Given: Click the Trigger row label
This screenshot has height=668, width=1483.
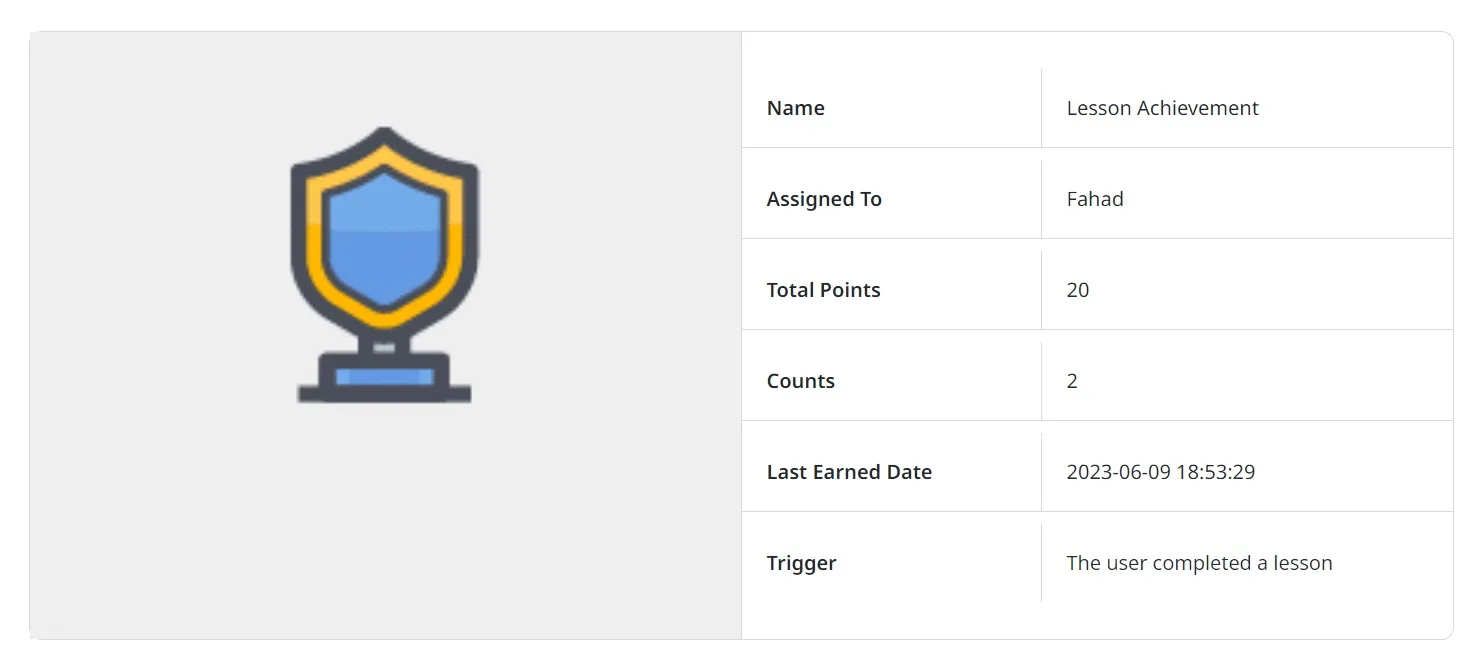Looking at the screenshot, I should tap(801, 562).
